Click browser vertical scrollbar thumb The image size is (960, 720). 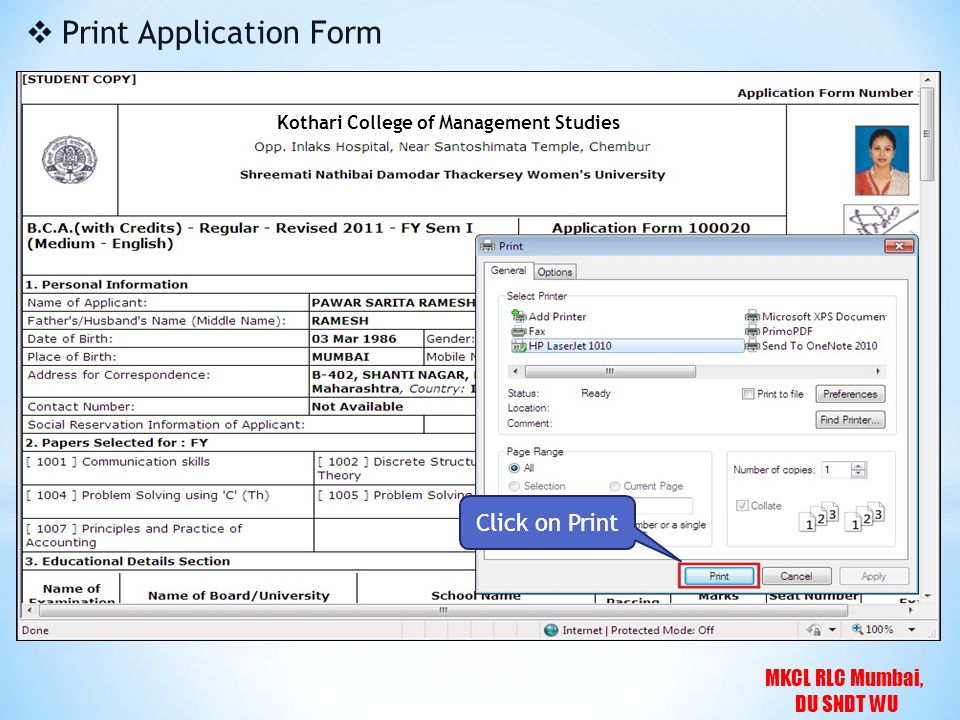[x=928, y=133]
